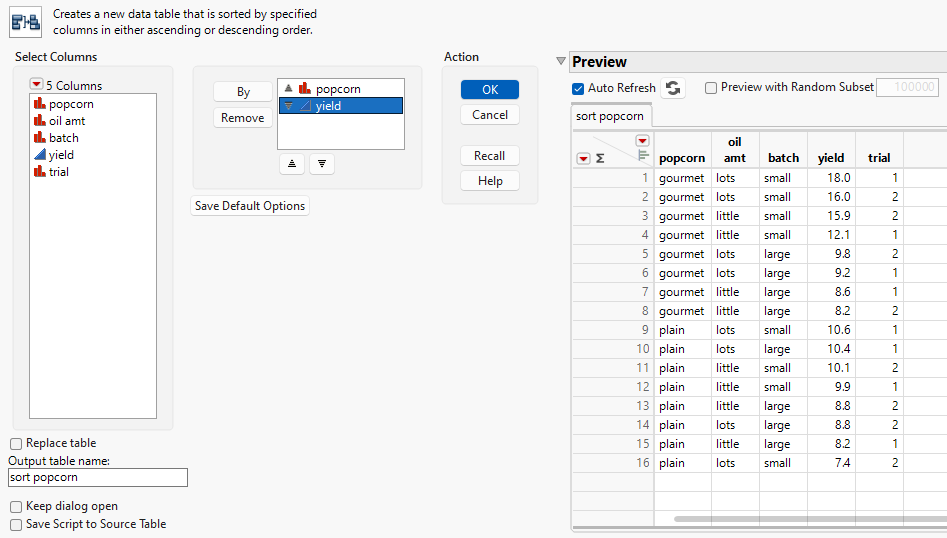
Task: Click the Output table name field
Action: click(98, 477)
